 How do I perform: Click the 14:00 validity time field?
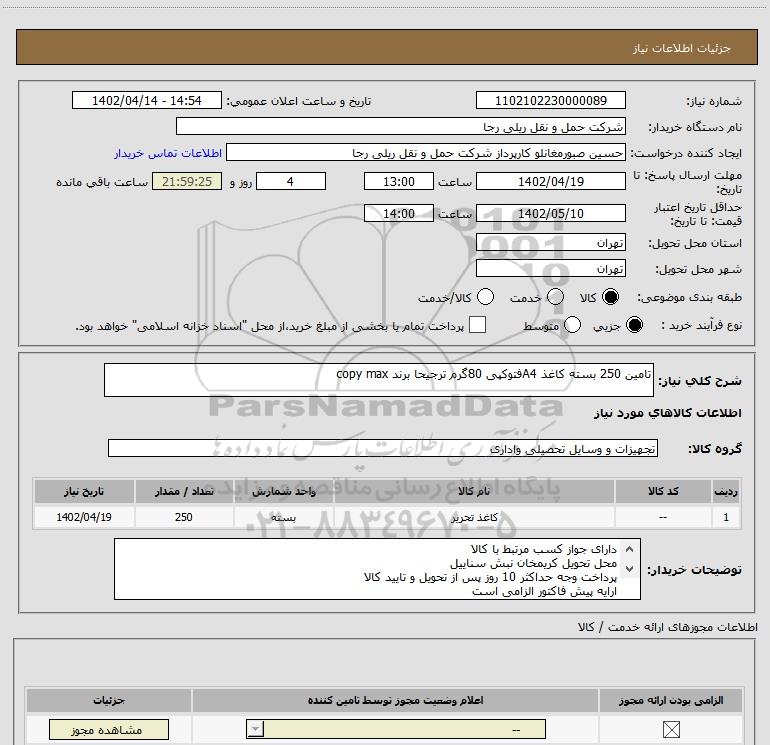(x=399, y=213)
